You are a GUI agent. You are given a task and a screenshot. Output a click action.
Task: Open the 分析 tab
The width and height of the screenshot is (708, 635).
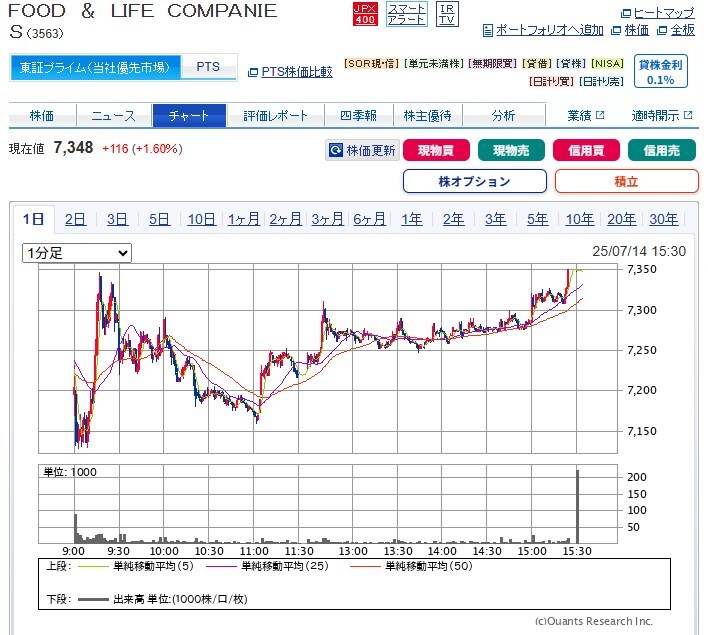[x=503, y=116]
